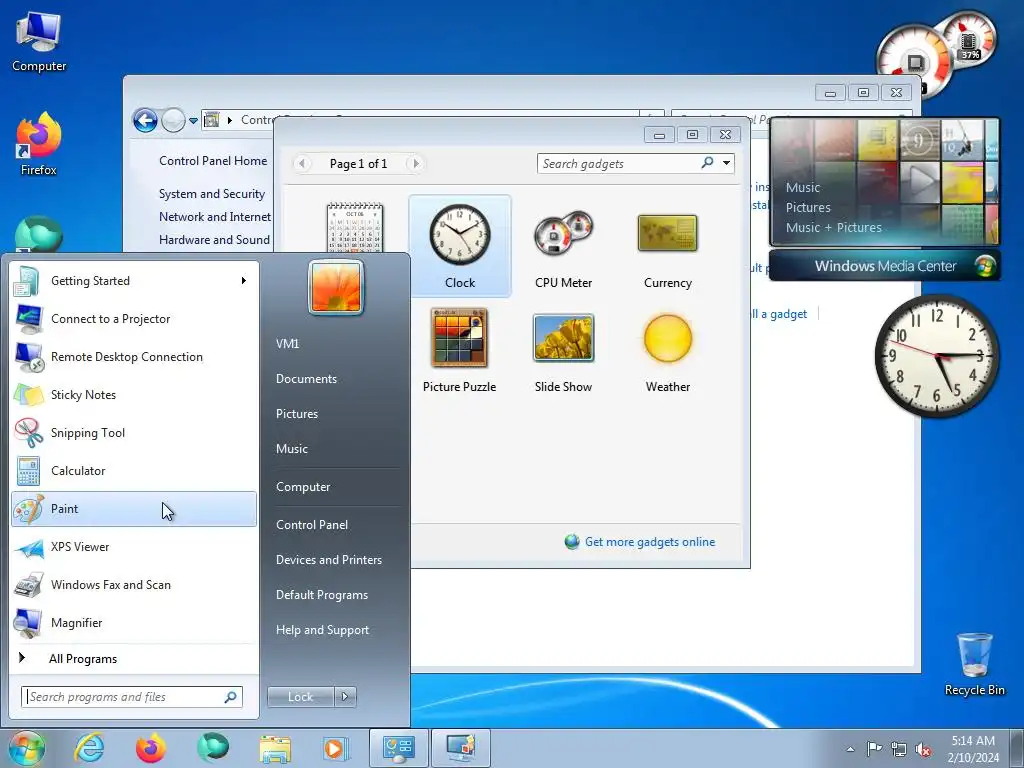
Task: Launch Connect to a Projector
Action: [x=134, y=319]
